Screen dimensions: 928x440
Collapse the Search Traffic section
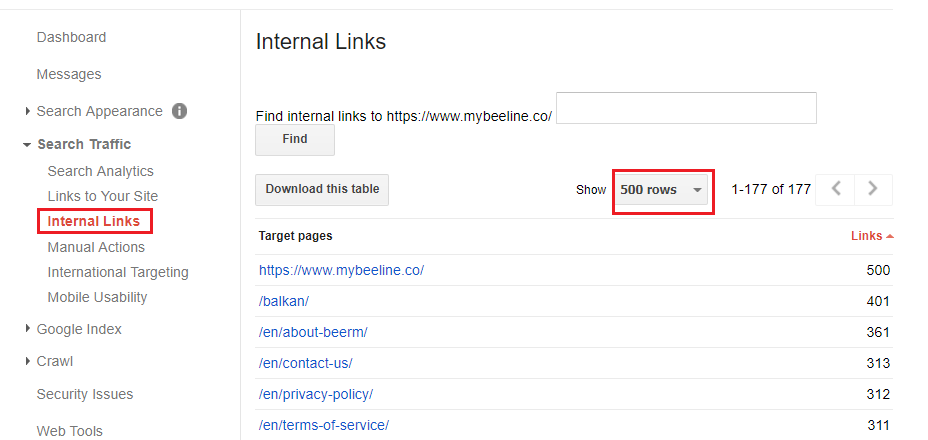point(27,145)
